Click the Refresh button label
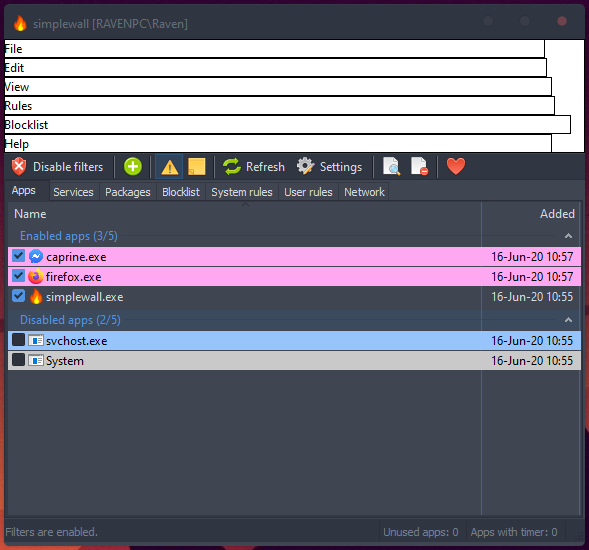 tap(265, 167)
